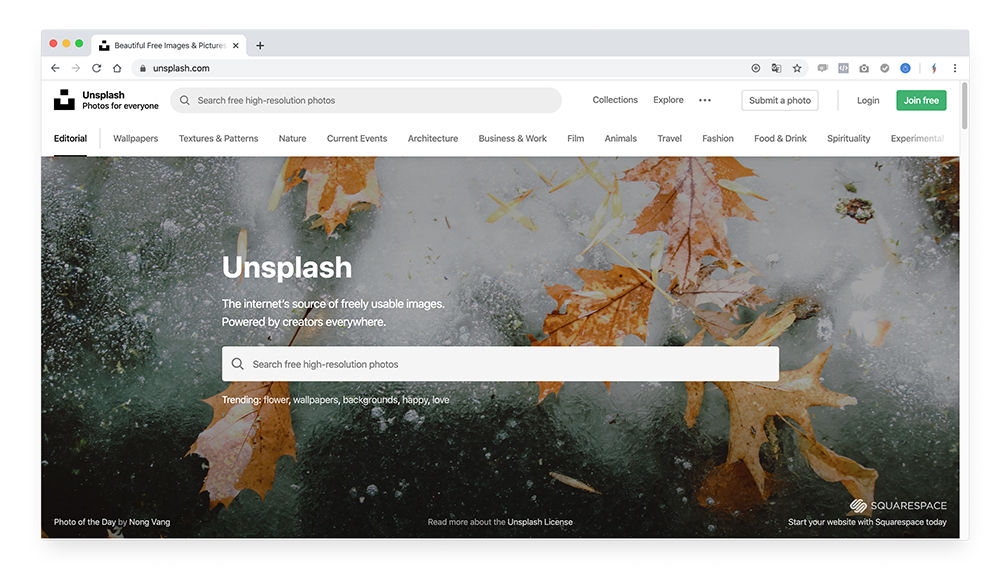Viewport: 1000px width, 583px height.
Task: Switch to the Nature category
Action: (x=292, y=138)
